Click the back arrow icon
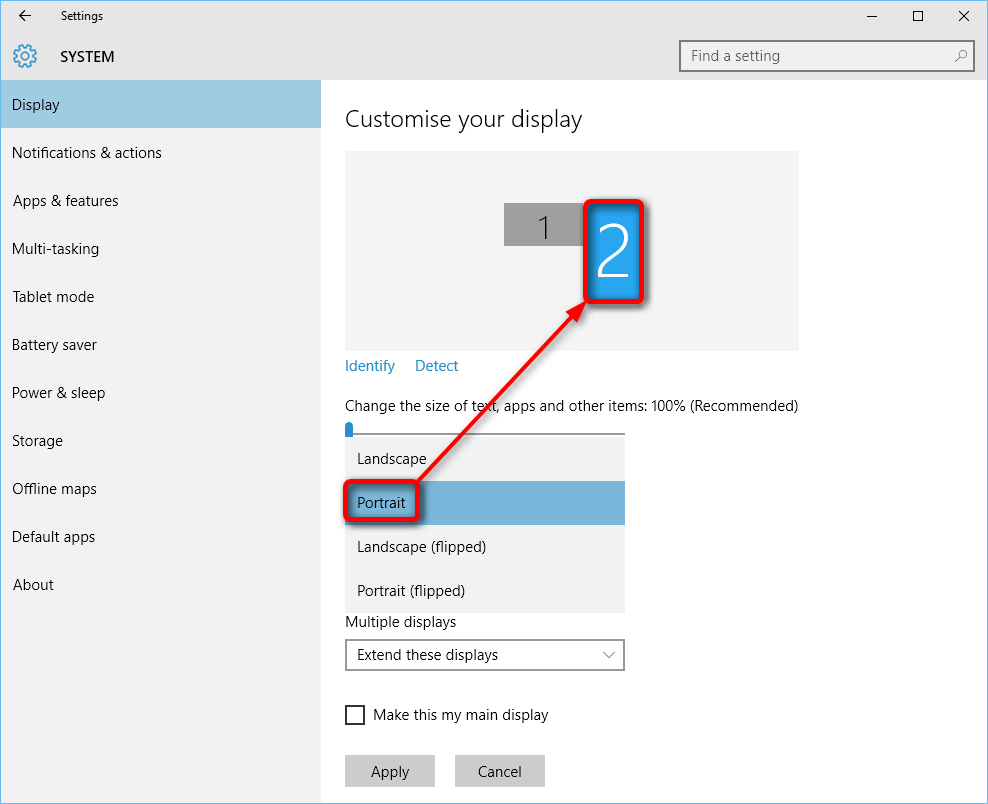This screenshot has width=988, height=804. point(25,16)
